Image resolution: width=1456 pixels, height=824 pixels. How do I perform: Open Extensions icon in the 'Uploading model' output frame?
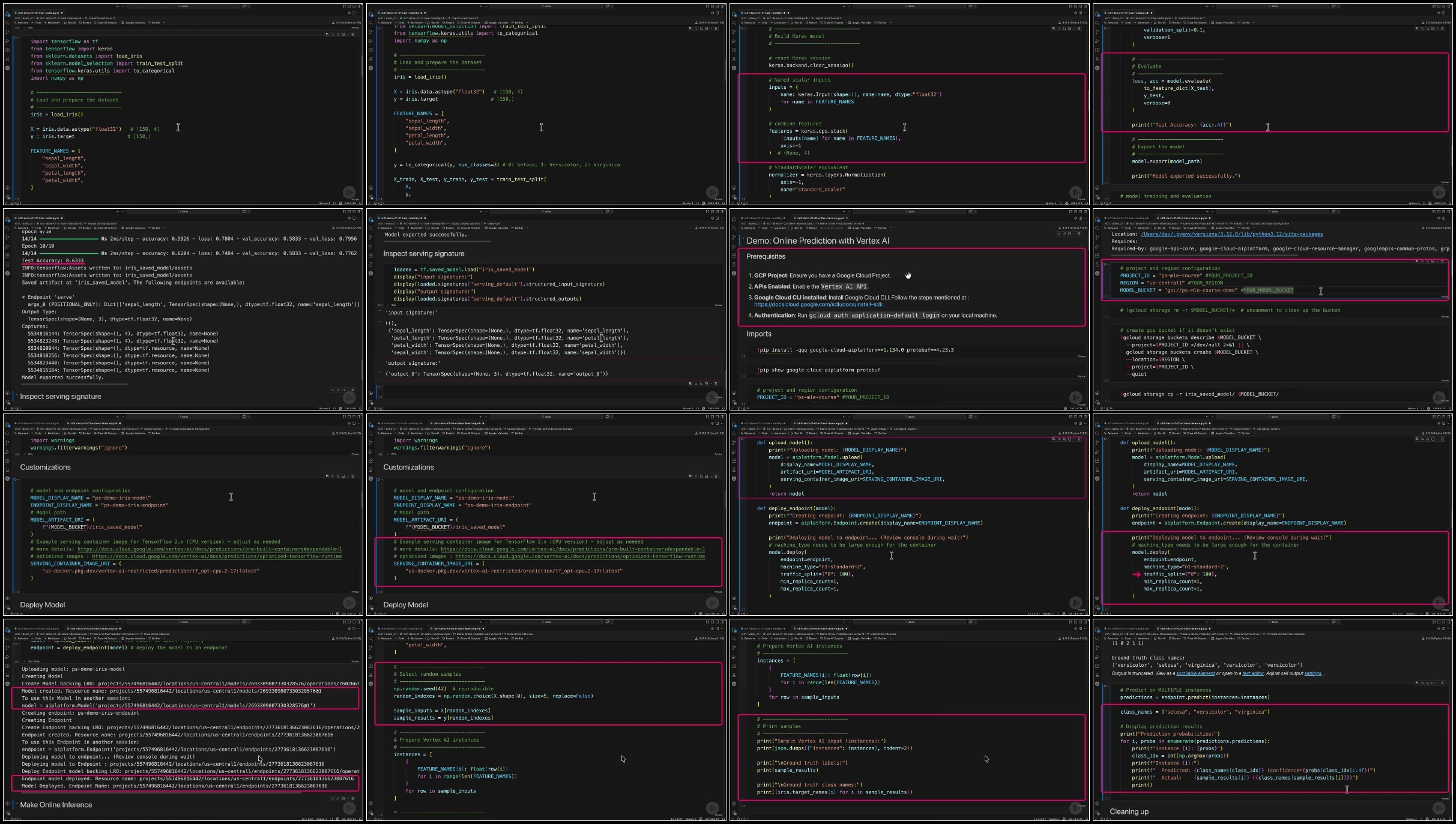click(7, 666)
